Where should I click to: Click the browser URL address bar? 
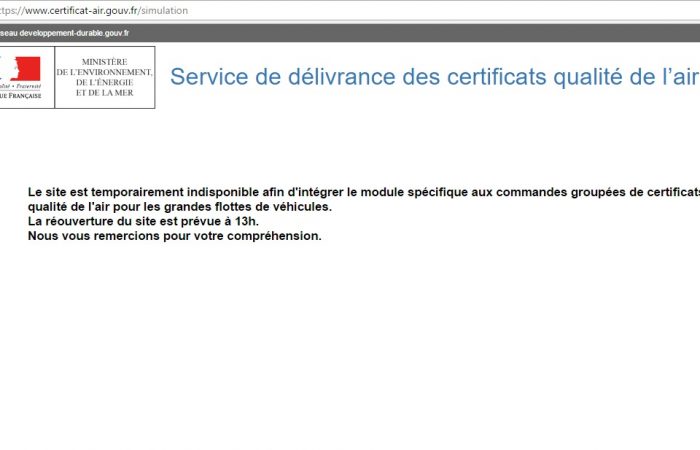[x=350, y=10]
